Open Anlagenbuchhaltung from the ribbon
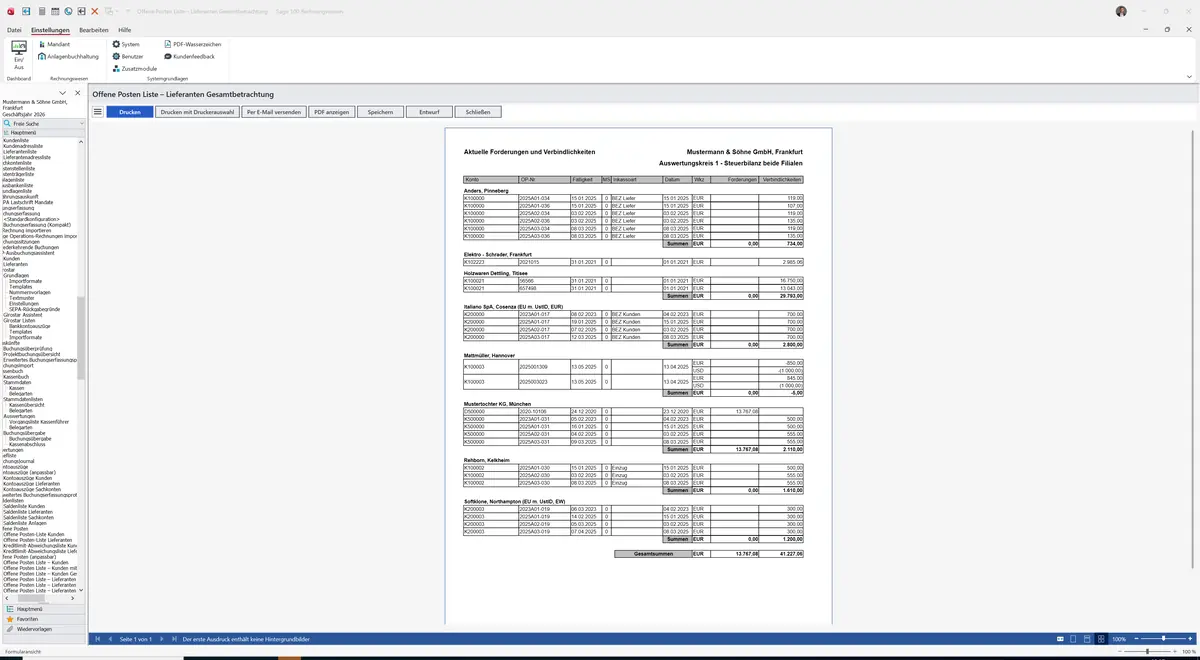The image size is (1200, 660). click(x=68, y=56)
